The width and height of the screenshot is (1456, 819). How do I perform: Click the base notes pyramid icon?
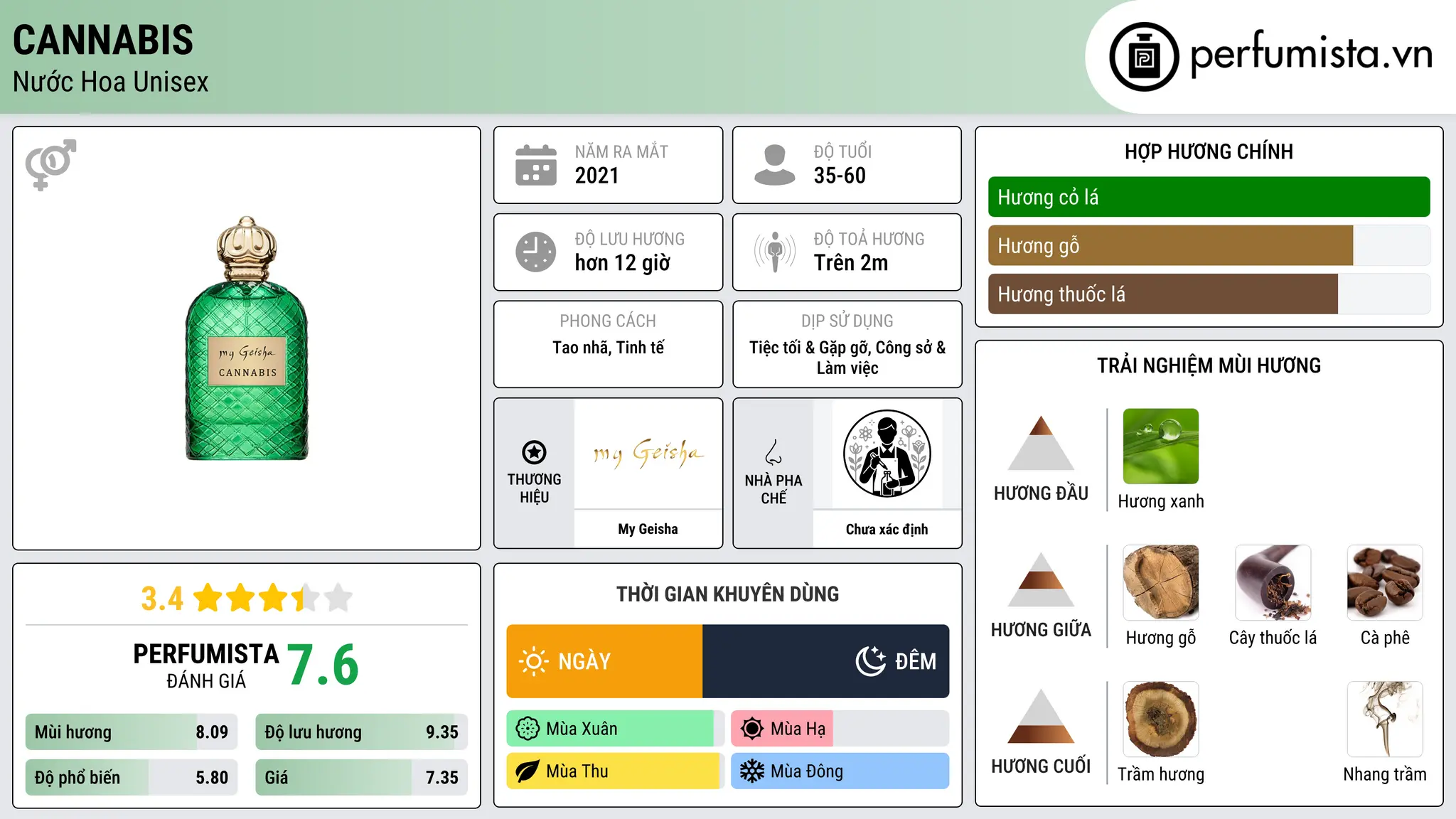pos(1041,716)
